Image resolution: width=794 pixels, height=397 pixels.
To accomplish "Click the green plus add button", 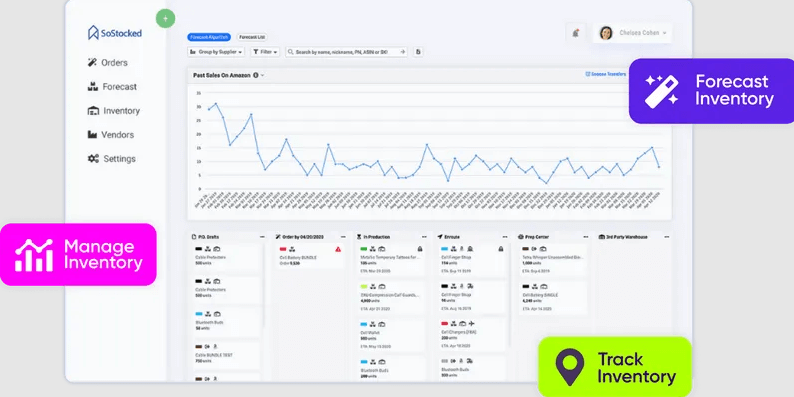I will click(x=165, y=19).
